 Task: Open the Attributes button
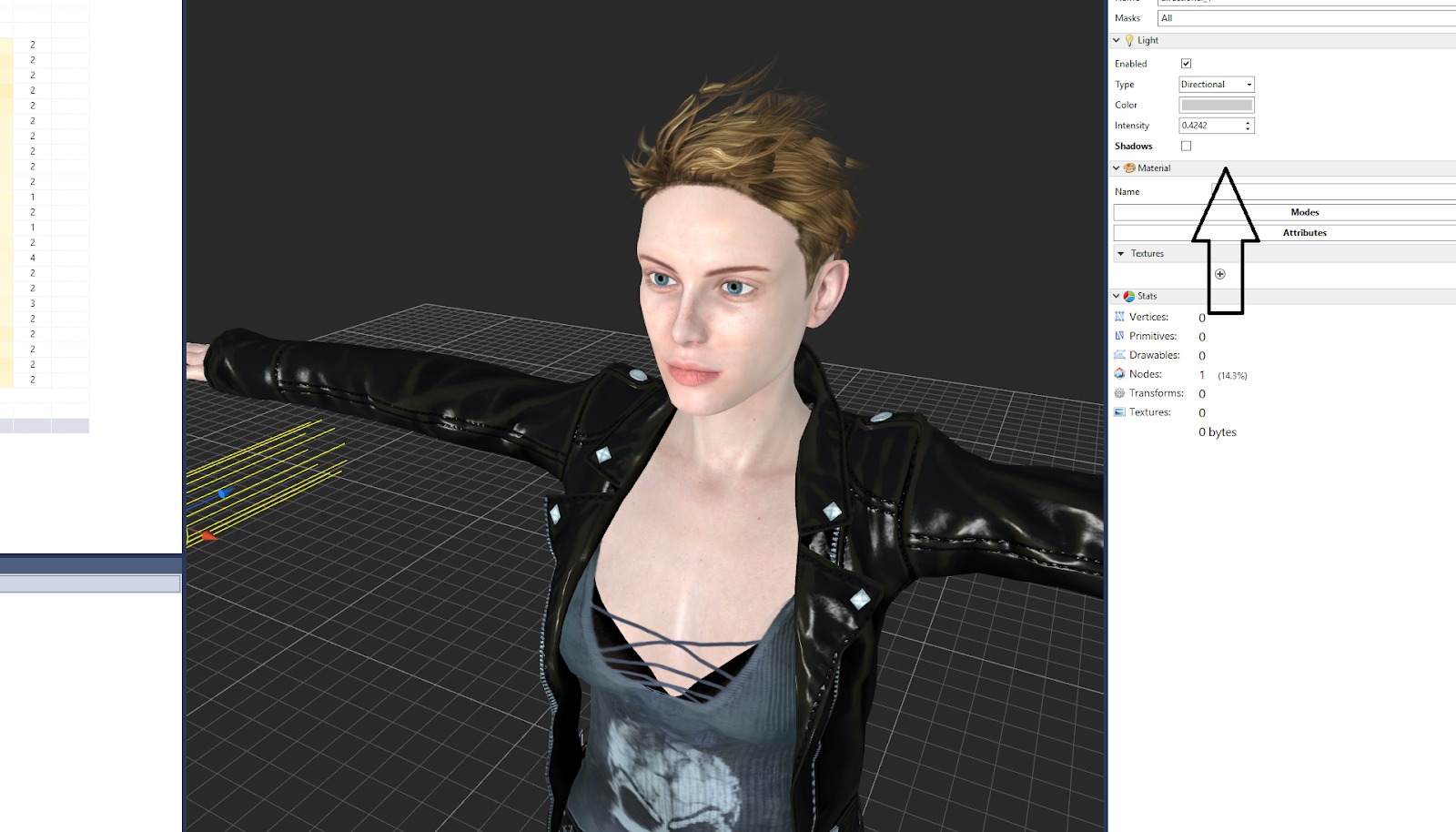tap(1285, 233)
